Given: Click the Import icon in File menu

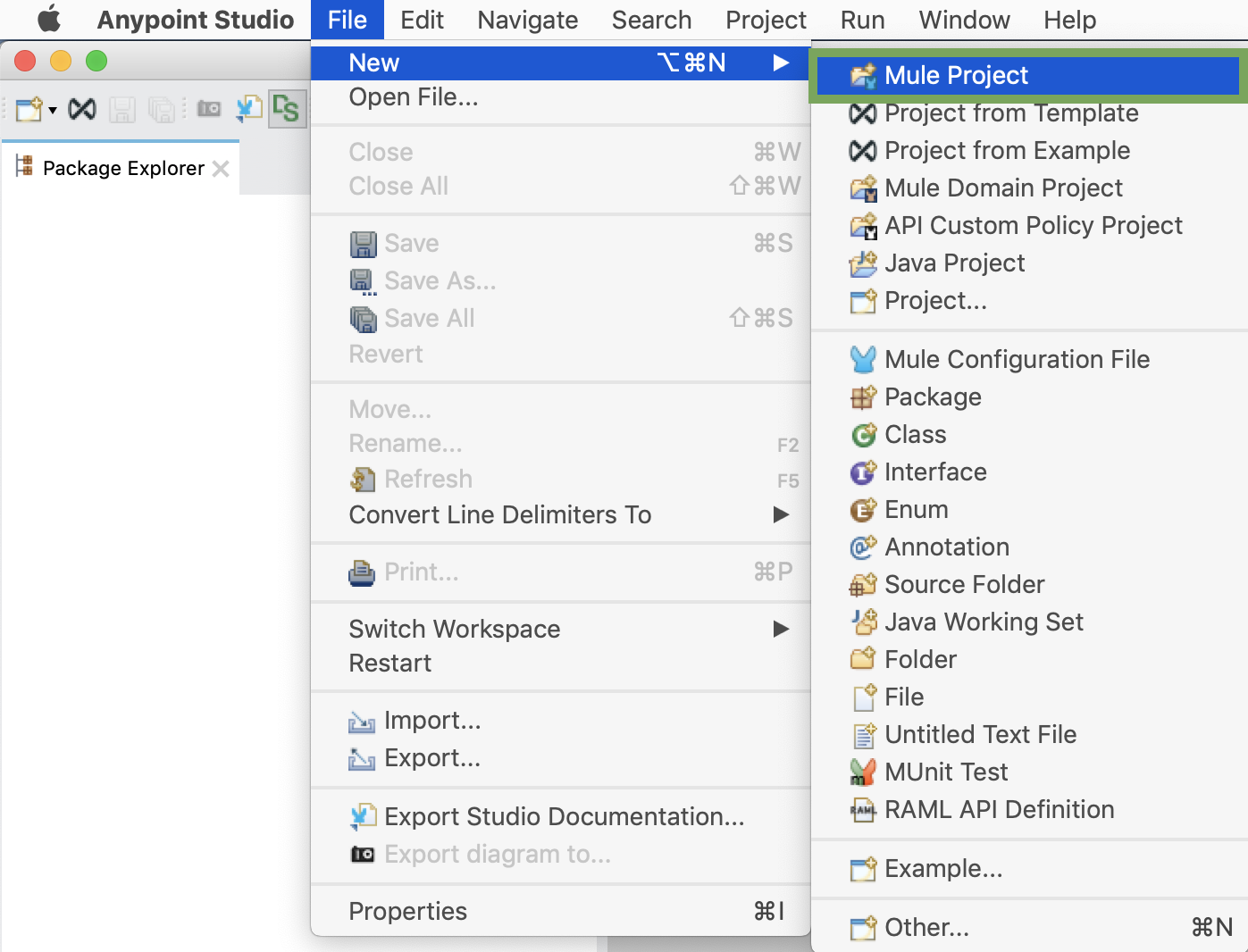Looking at the screenshot, I should (362, 722).
